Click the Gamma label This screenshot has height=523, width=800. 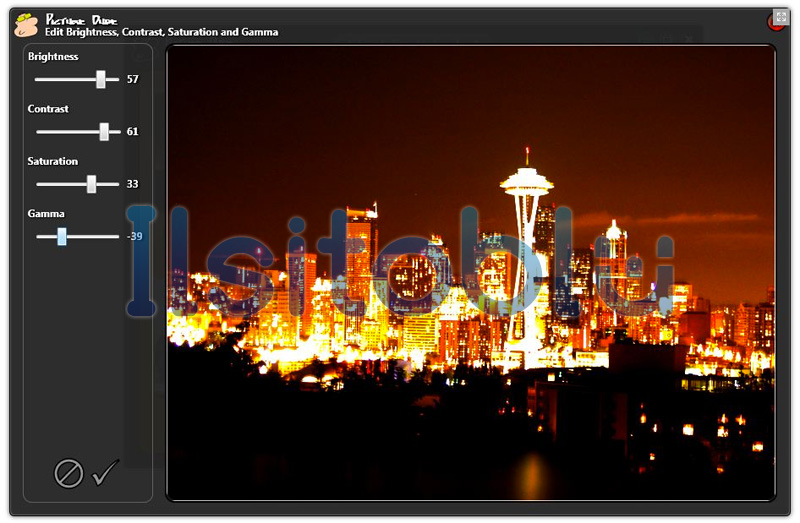pos(46,213)
